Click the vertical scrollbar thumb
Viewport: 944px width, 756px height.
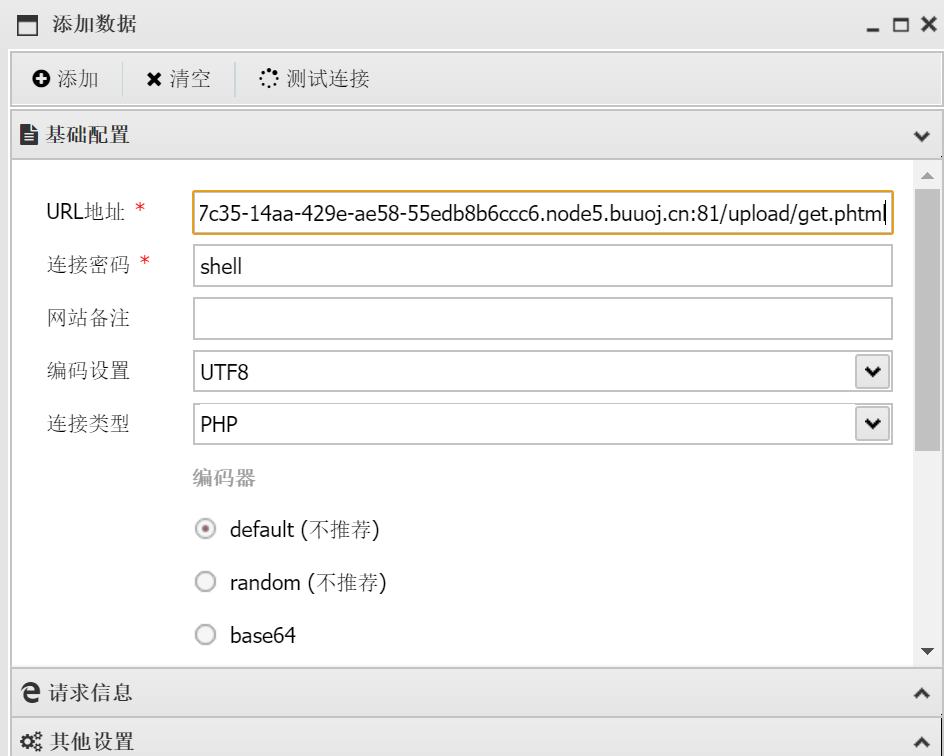pyautogui.click(x=927, y=320)
